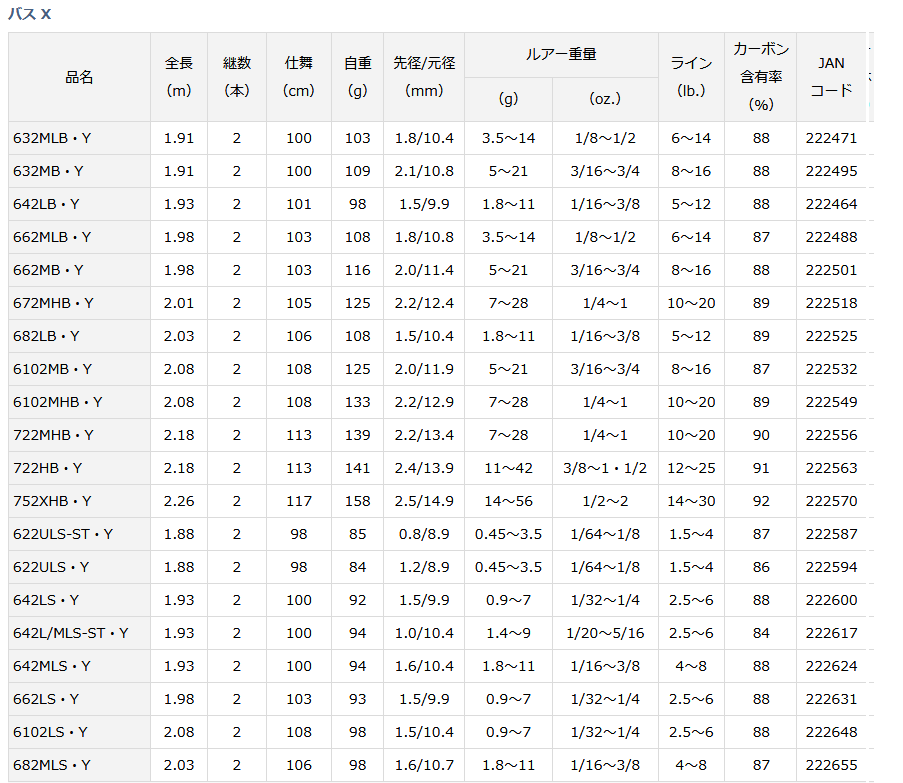The width and height of the screenshot is (903, 783).
Task: Click JAN code 222570
Action: pos(832,501)
